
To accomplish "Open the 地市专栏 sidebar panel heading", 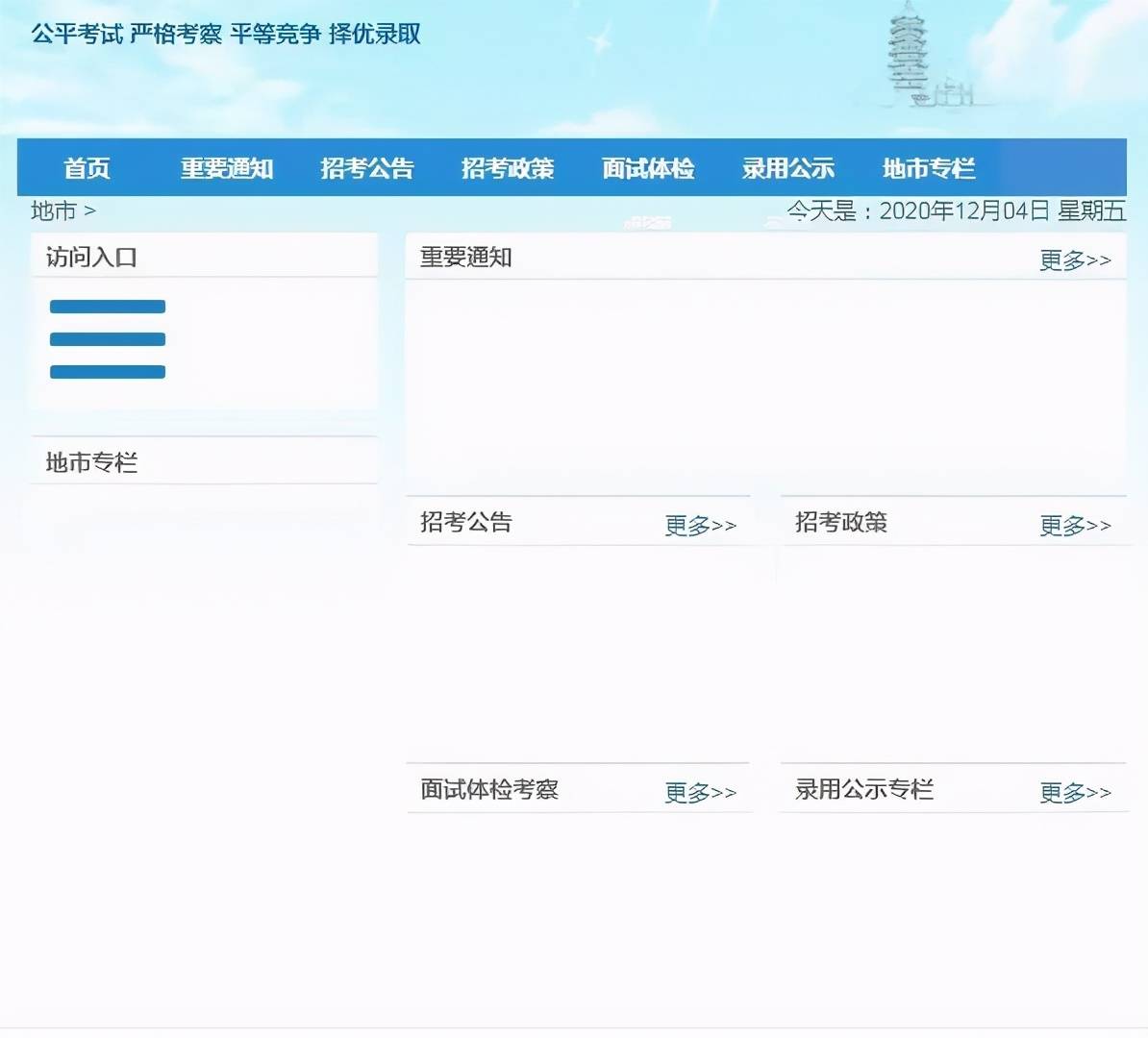I will (x=91, y=461).
